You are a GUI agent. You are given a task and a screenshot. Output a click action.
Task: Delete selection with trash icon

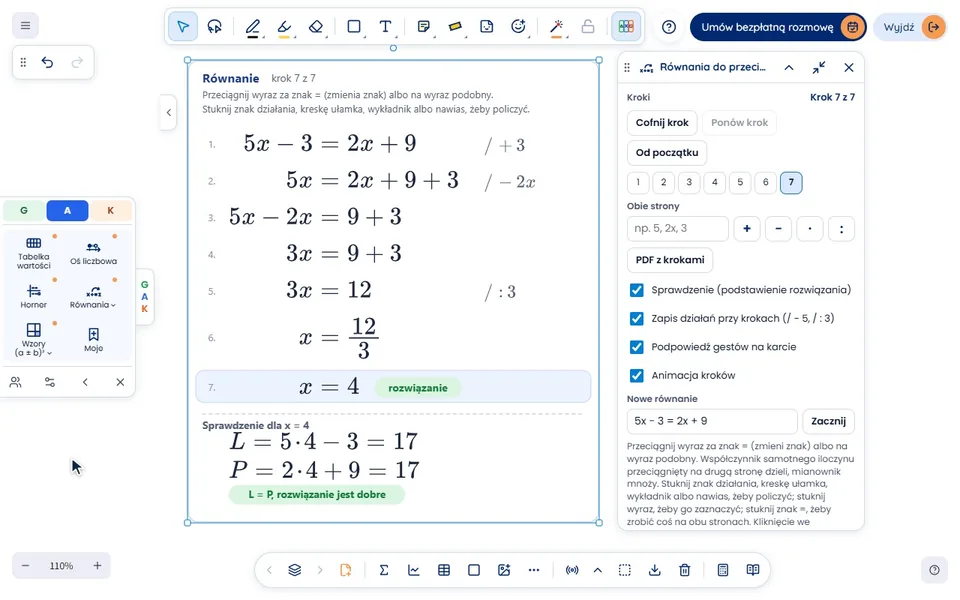(x=684, y=570)
